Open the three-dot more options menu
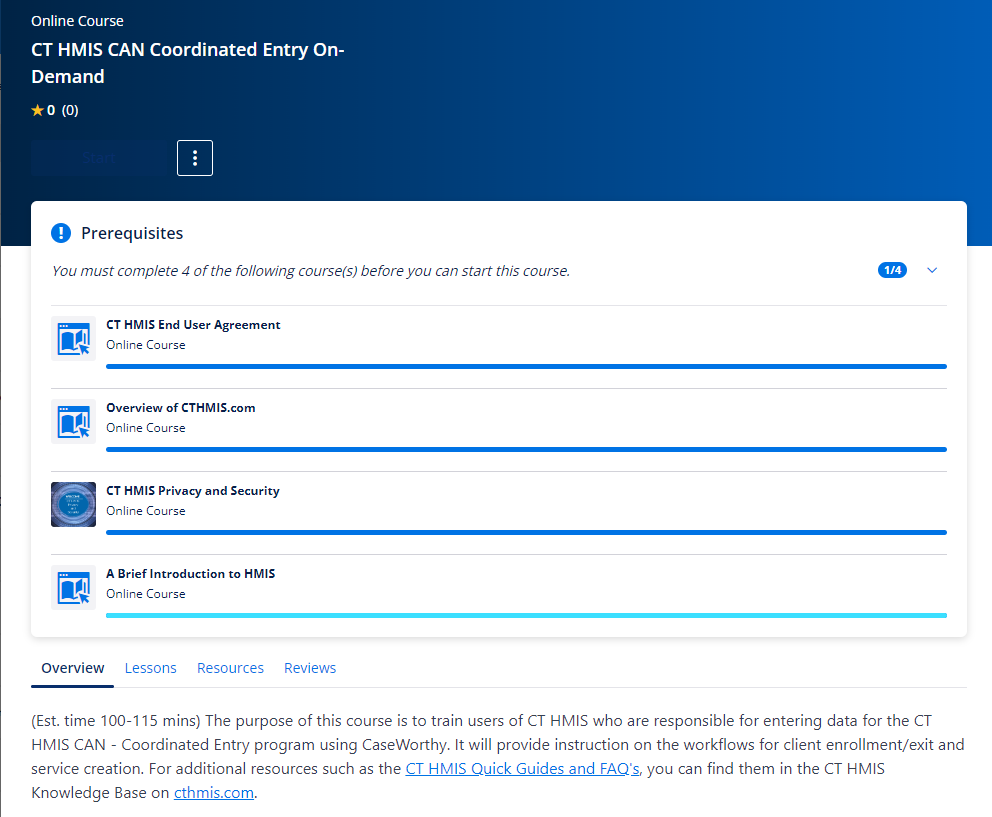 click(x=195, y=158)
